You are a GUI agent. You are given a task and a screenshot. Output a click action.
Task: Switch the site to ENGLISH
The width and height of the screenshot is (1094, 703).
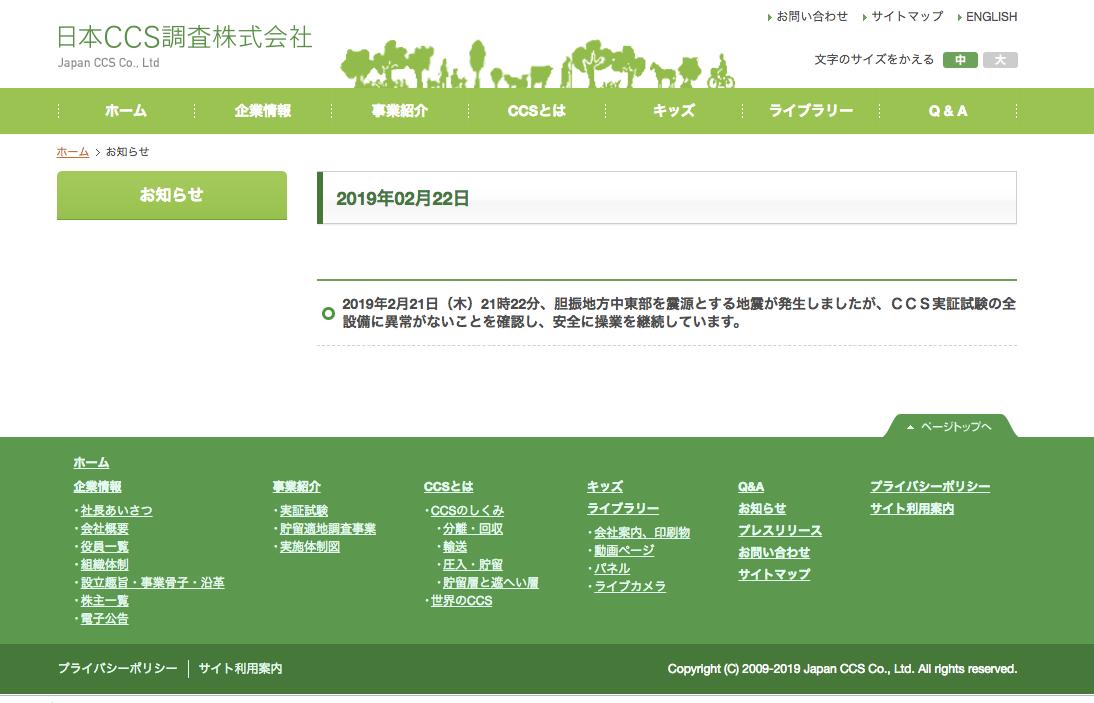[x=991, y=16]
